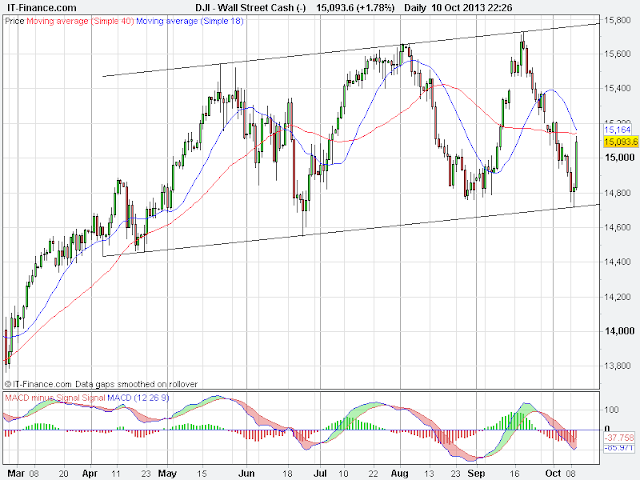This screenshot has width=640, height=480.
Task: Select 'Moving average (Simple 40)' legend entry
Action: point(80,21)
